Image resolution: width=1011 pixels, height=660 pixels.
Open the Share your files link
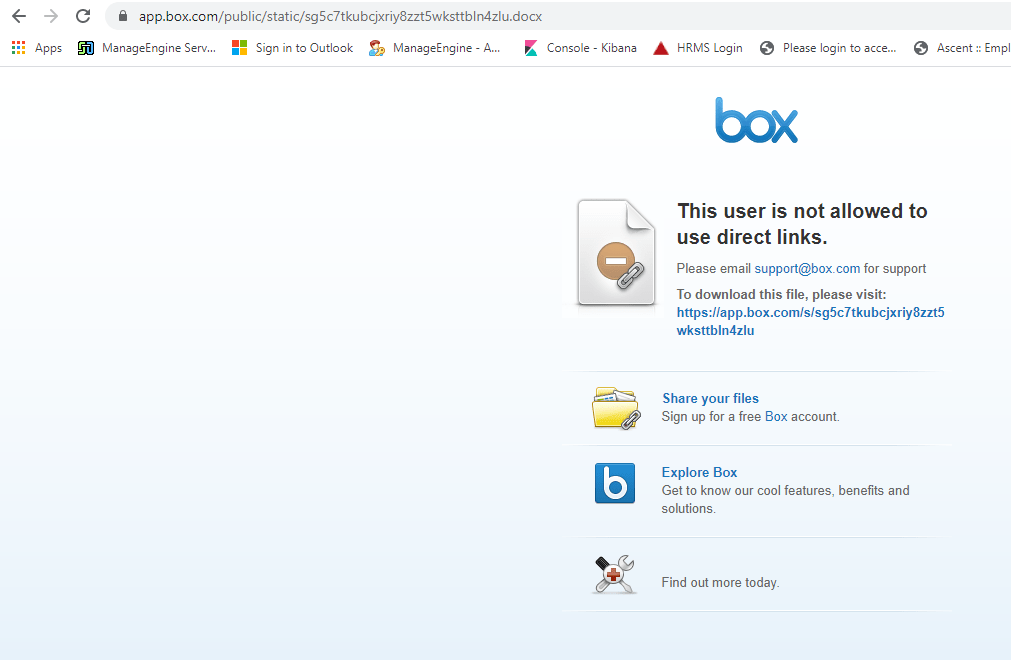tap(711, 398)
